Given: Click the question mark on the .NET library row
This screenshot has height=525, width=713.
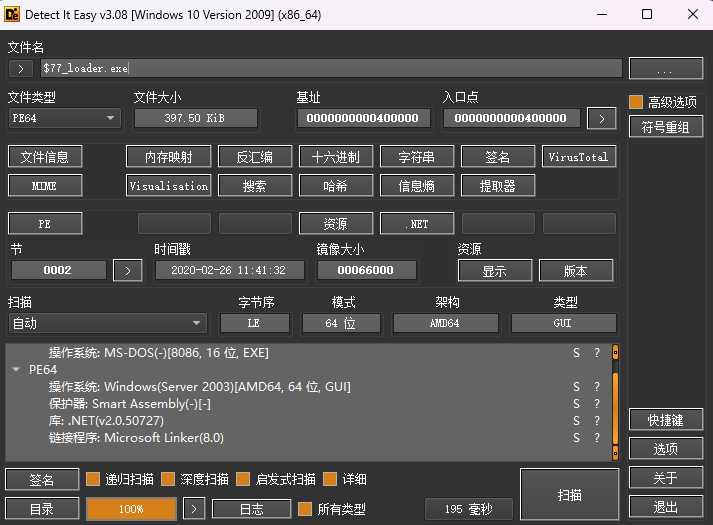Looking at the screenshot, I should 597,421.
